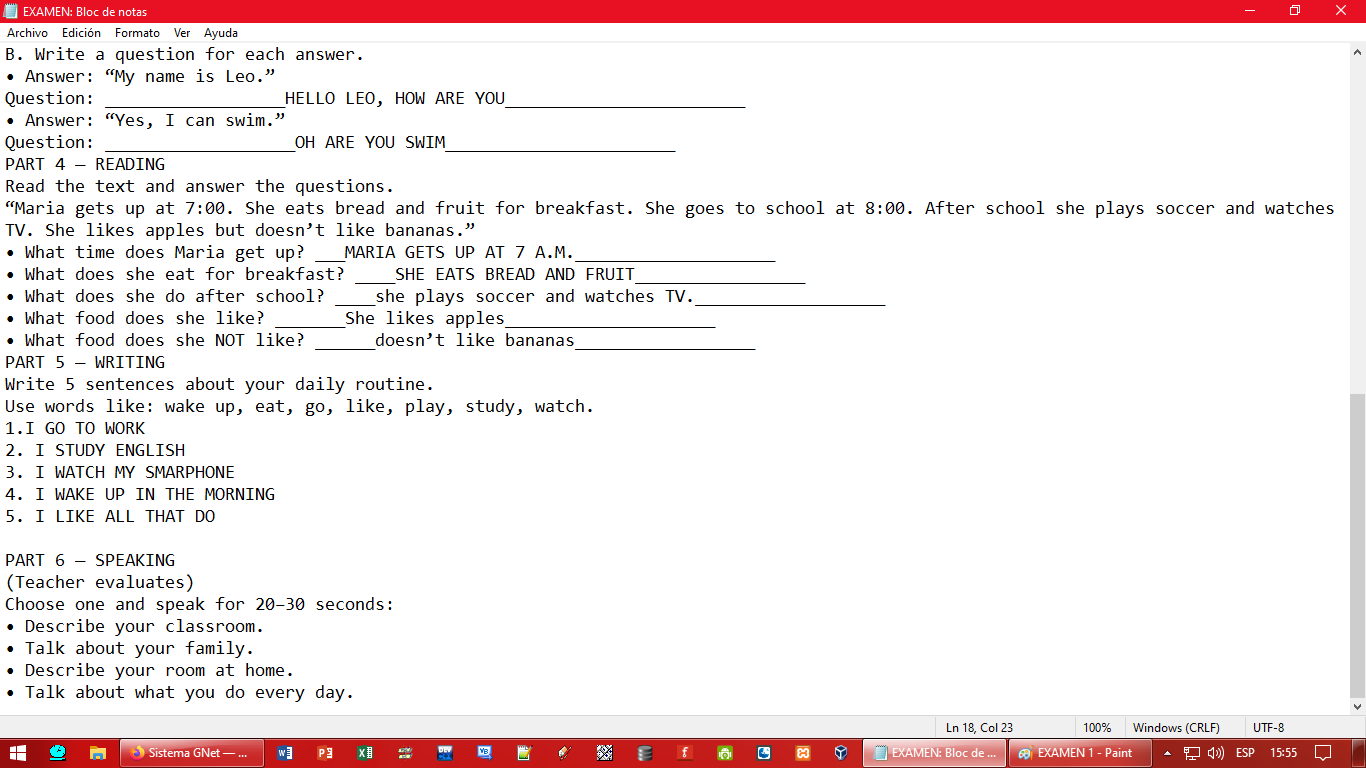Open File Explorer from the taskbar
This screenshot has height=768, width=1366.
point(97,753)
